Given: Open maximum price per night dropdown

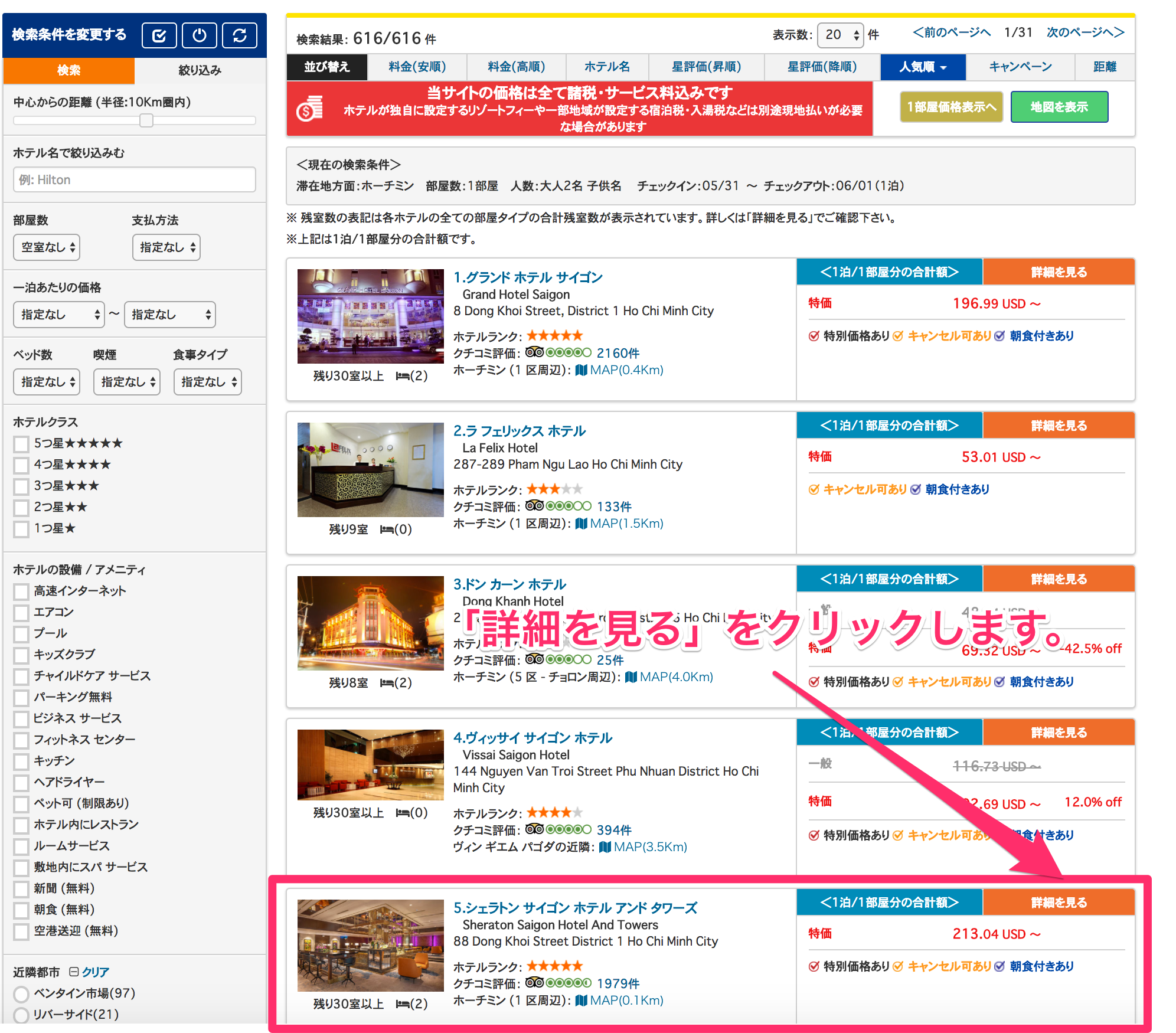Looking at the screenshot, I should (170, 315).
